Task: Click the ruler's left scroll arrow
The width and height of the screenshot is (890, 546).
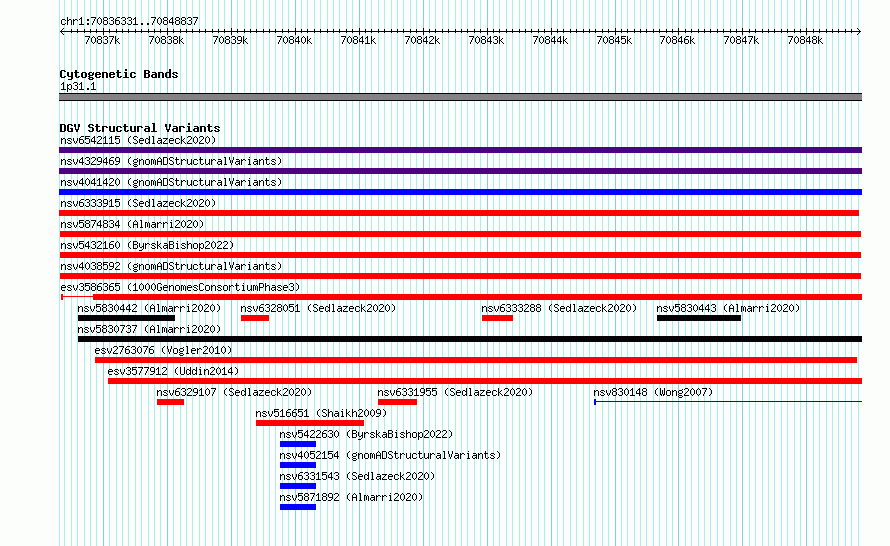Action: coord(62,32)
